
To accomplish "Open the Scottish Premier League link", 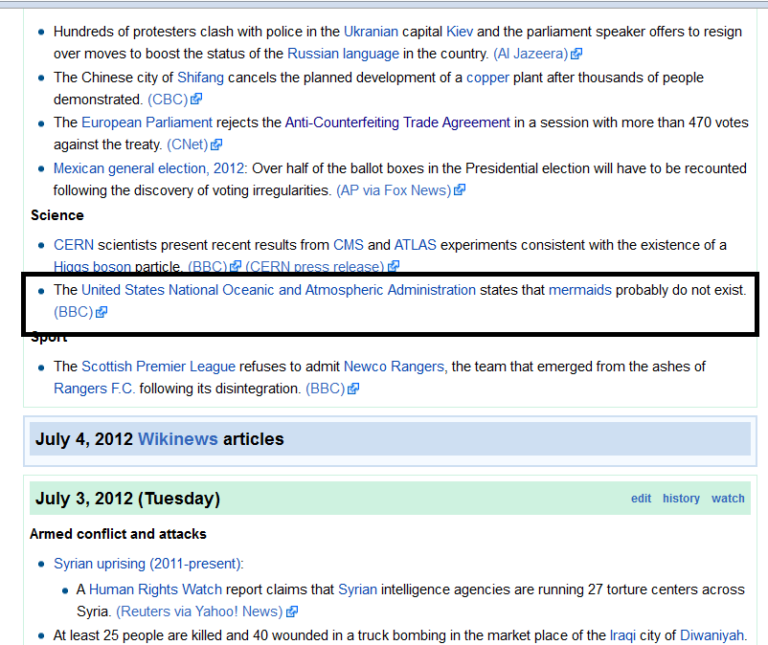I will (x=160, y=367).
